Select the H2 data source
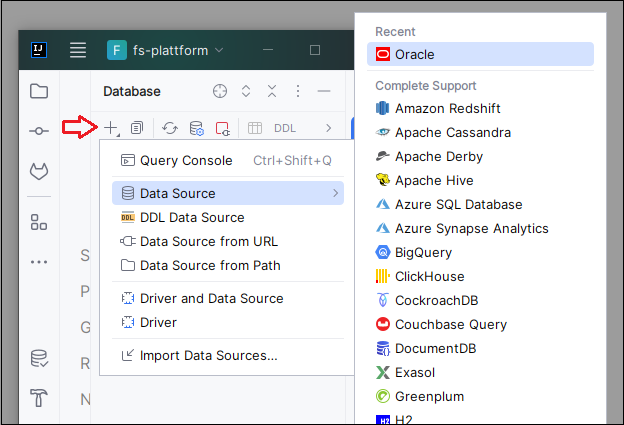The height and width of the screenshot is (425, 624). pos(480,419)
